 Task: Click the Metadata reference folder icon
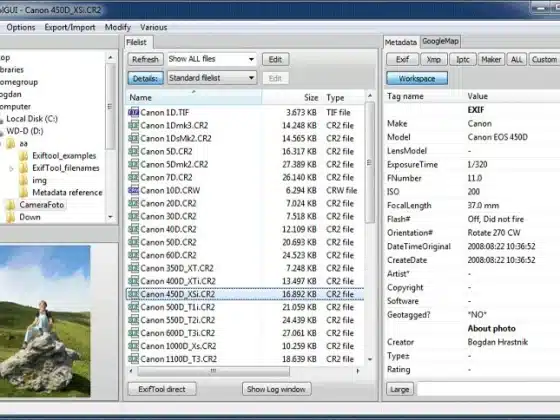coord(24,192)
